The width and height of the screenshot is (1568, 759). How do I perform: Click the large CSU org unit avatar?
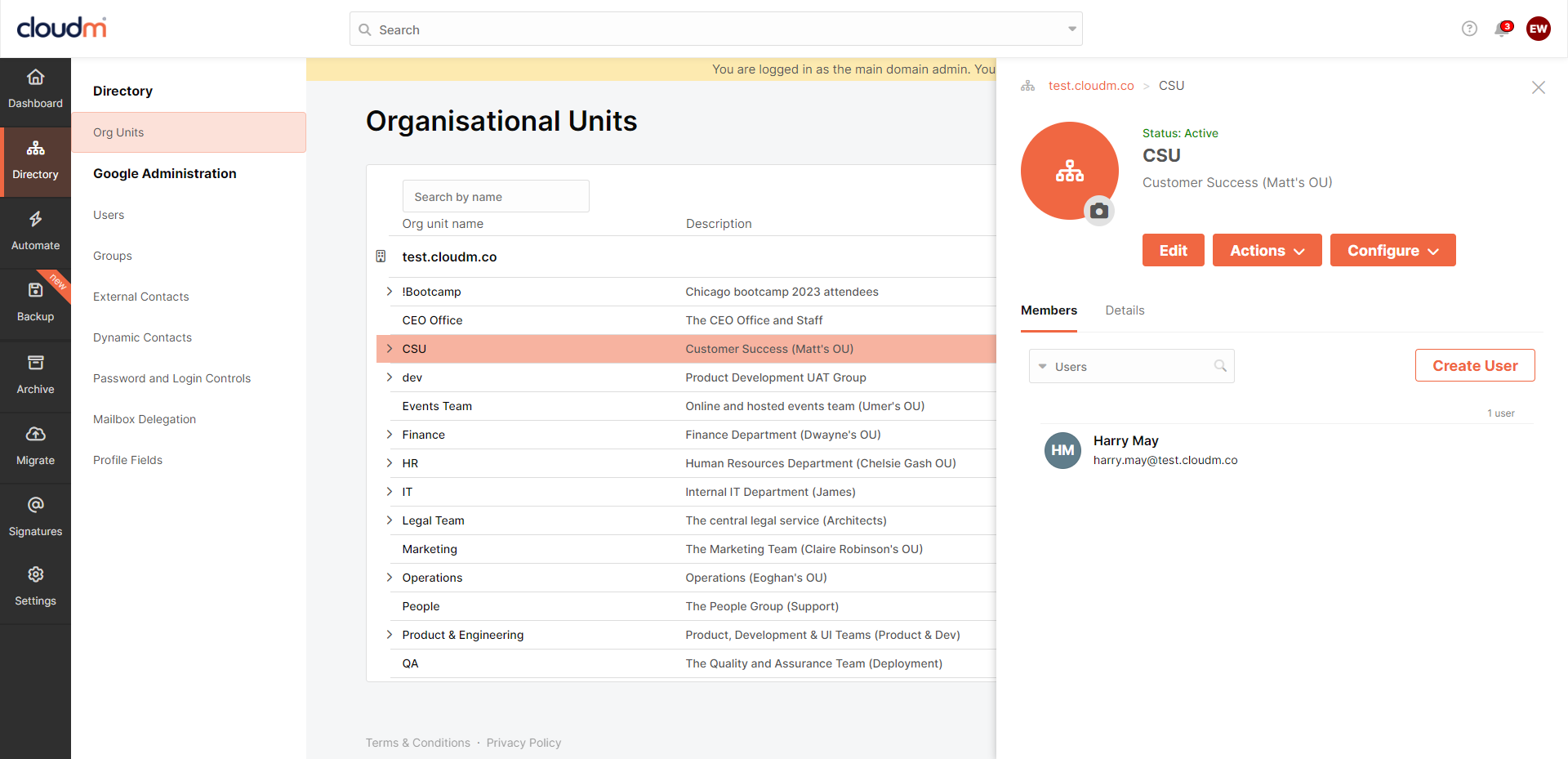1069,171
